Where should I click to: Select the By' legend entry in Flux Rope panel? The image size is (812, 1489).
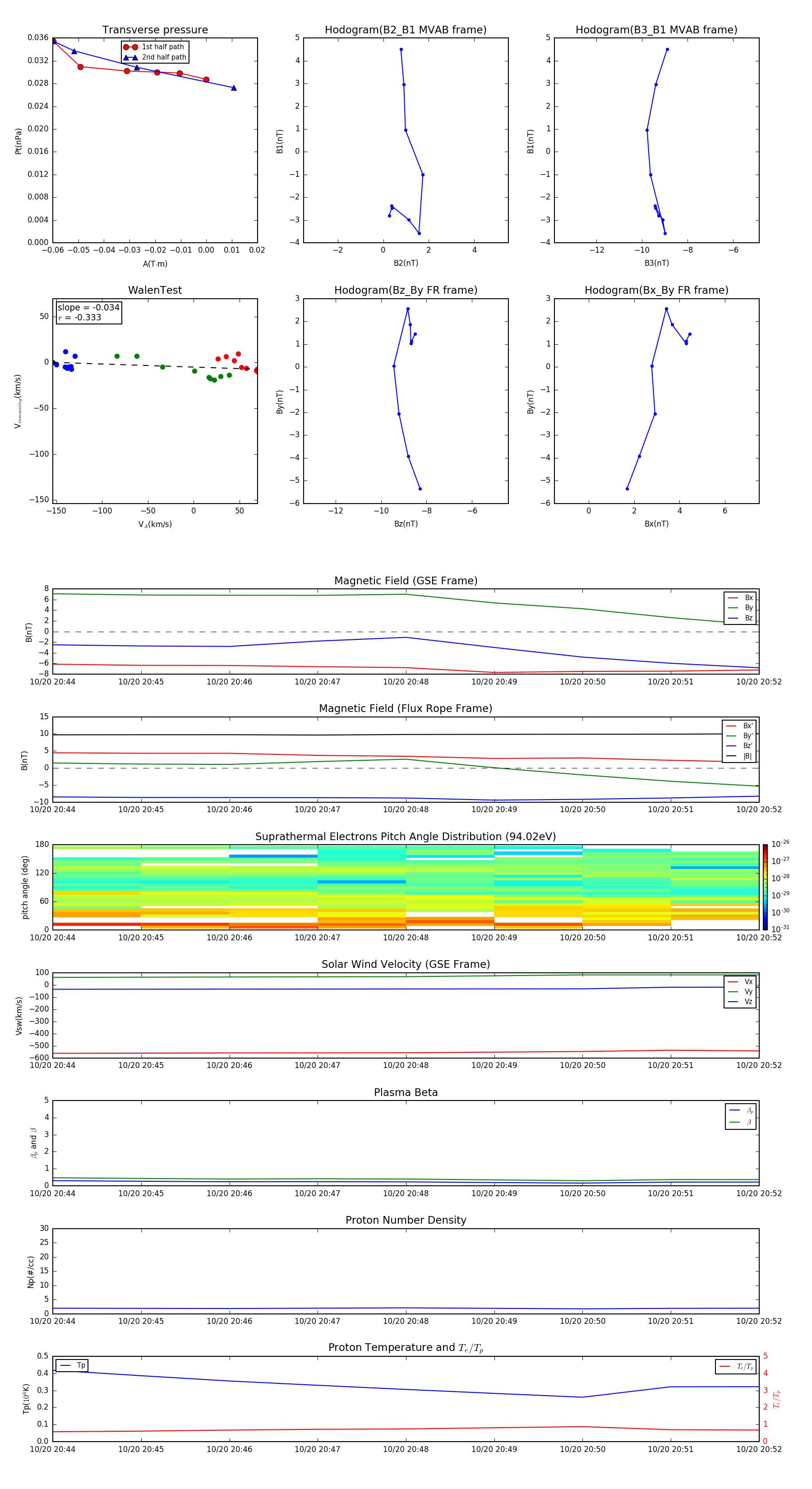[740, 736]
